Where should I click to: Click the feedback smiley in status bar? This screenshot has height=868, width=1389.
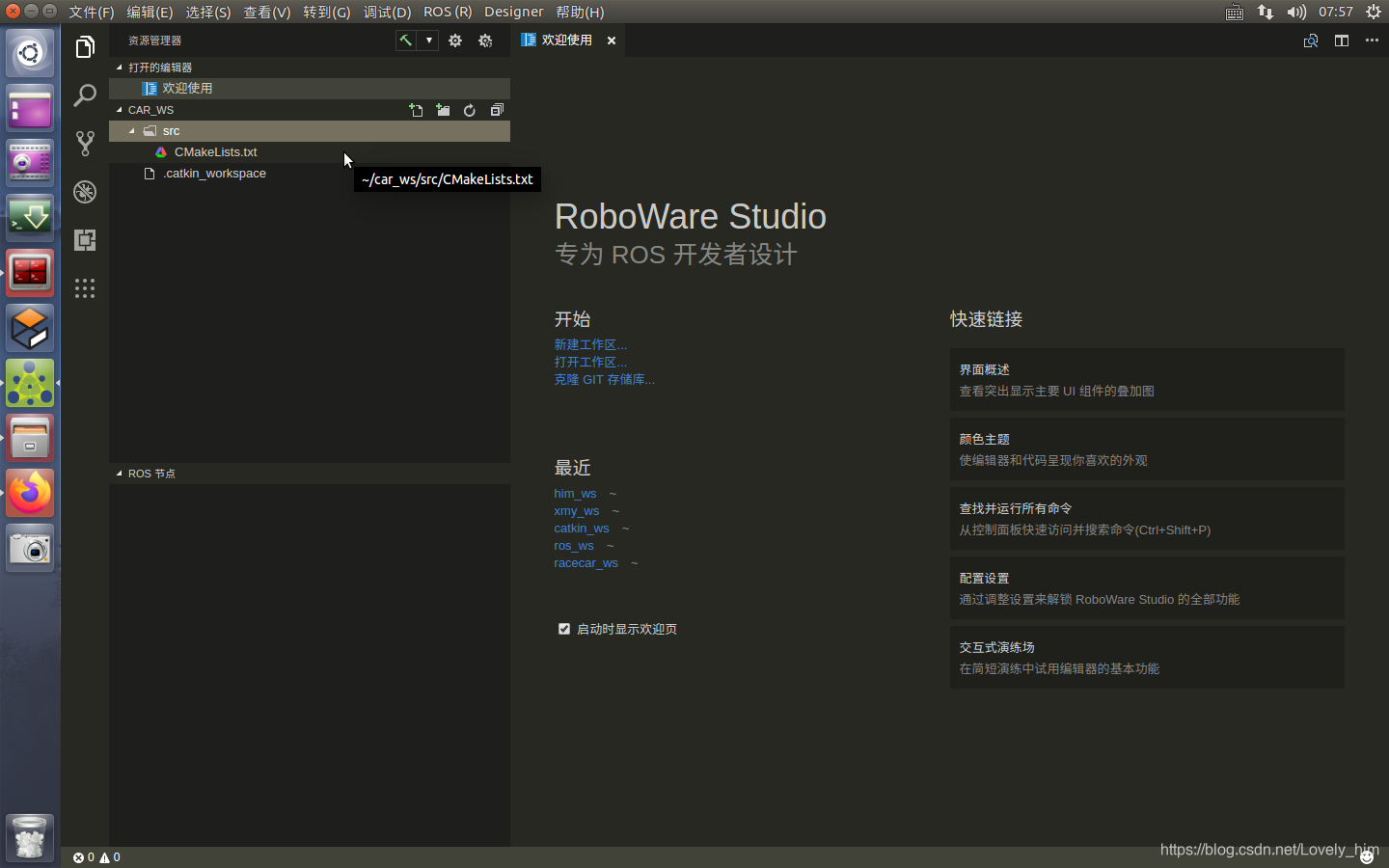coord(1367,856)
